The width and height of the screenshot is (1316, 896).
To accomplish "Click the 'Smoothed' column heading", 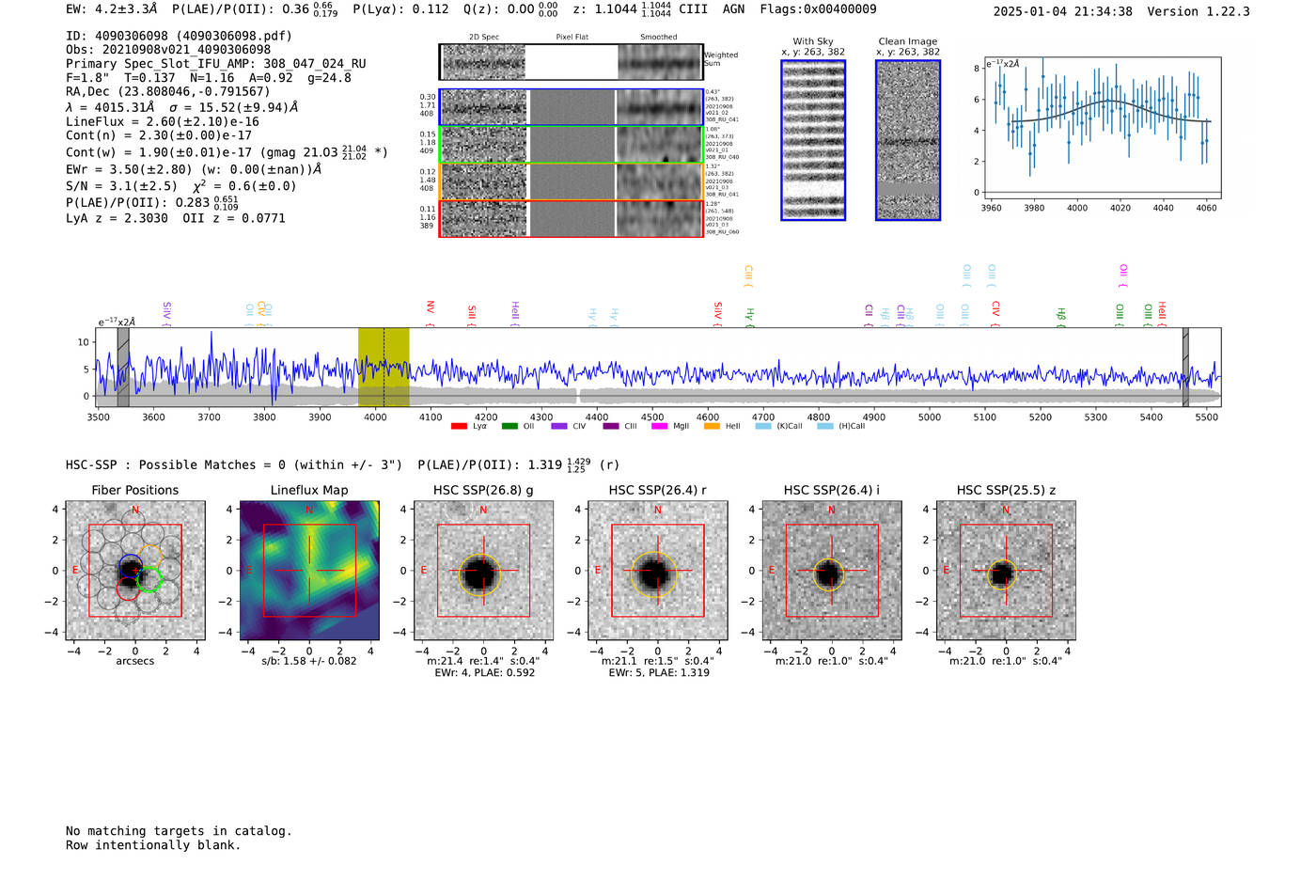I will point(659,37).
